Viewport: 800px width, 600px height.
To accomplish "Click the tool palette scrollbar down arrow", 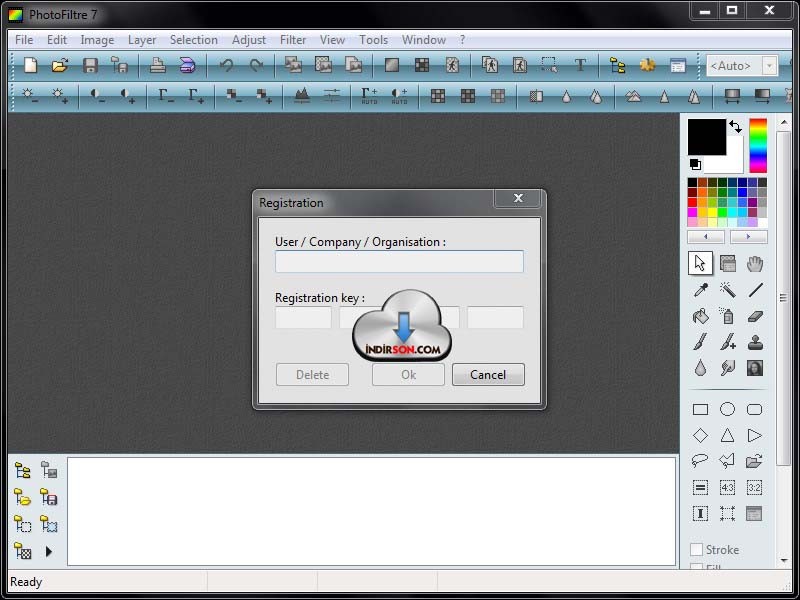I will (784, 560).
